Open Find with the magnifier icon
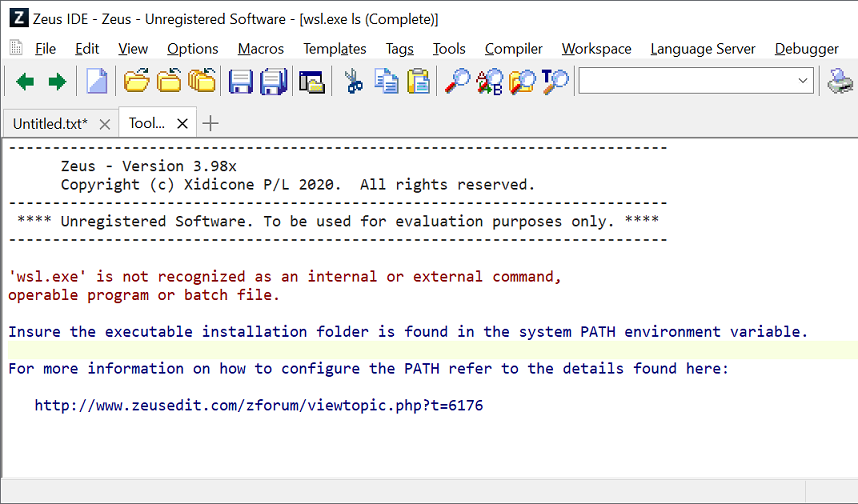858x504 pixels. point(457,82)
